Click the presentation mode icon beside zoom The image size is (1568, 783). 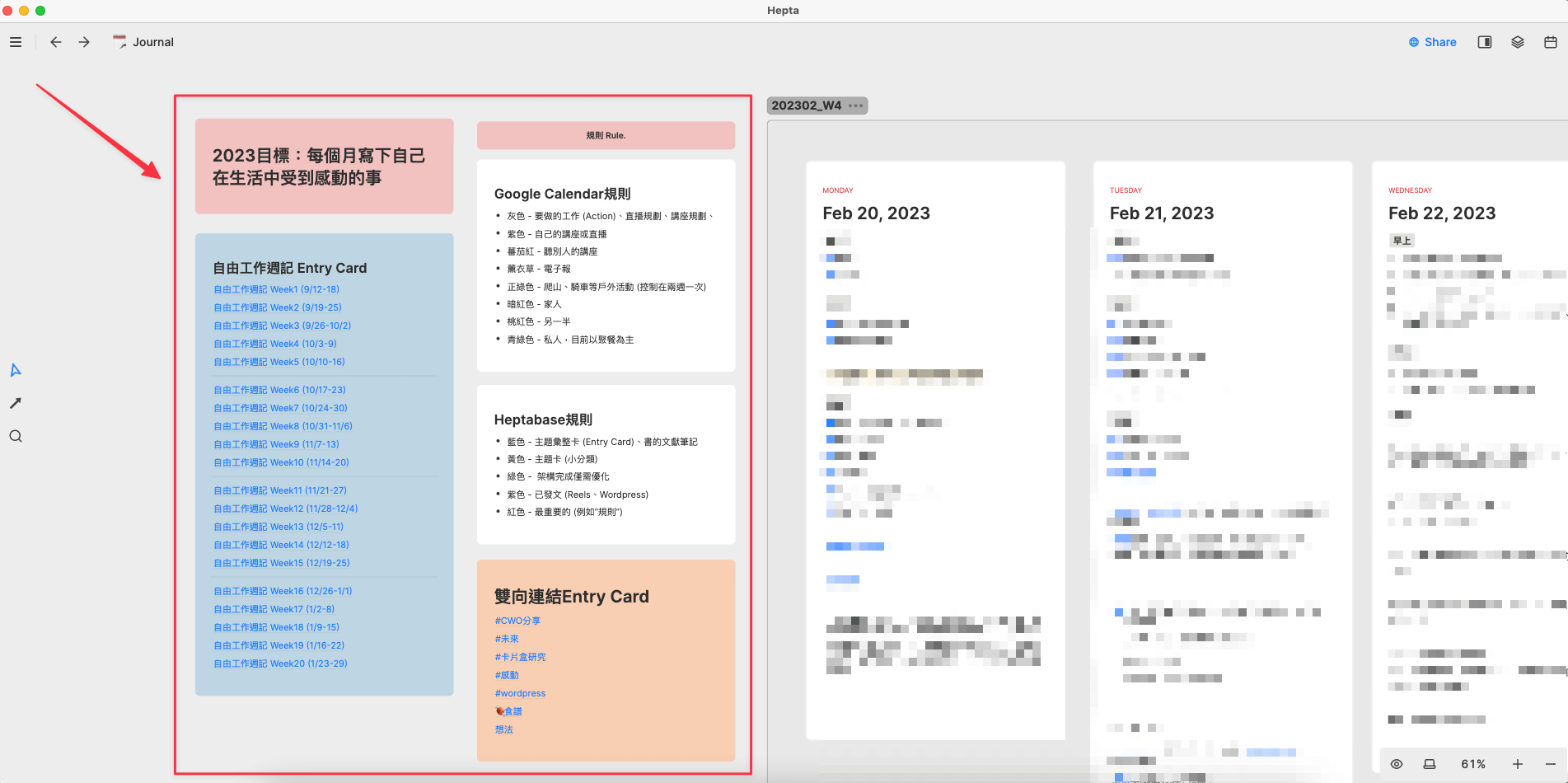pyautogui.click(x=1430, y=764)
